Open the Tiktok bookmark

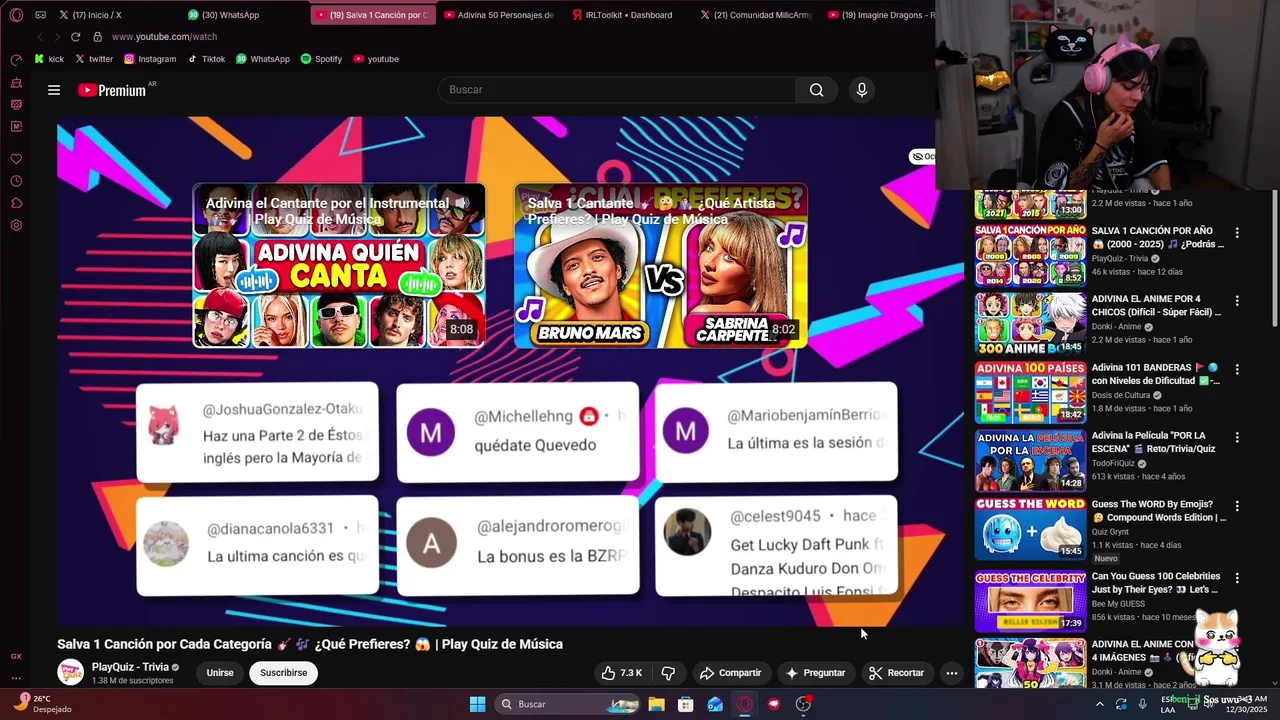[x=207, y=59]
